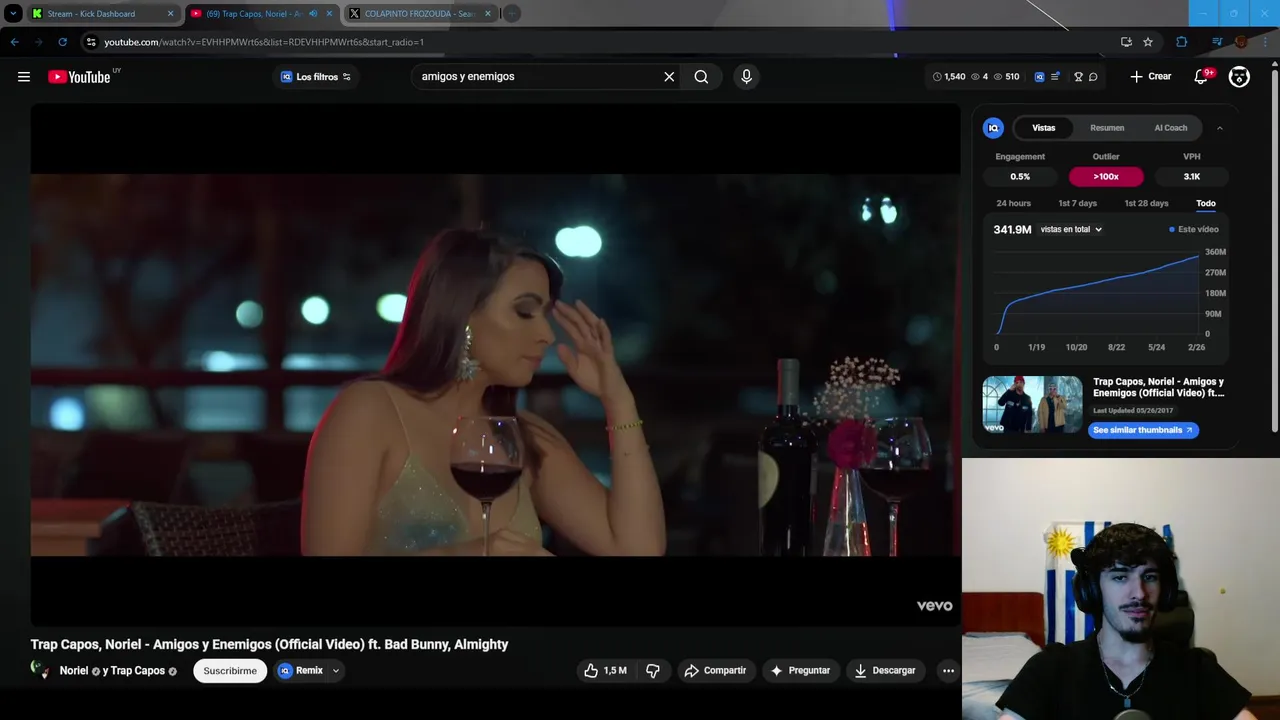Open the vistas en total dropdown

1071,230
